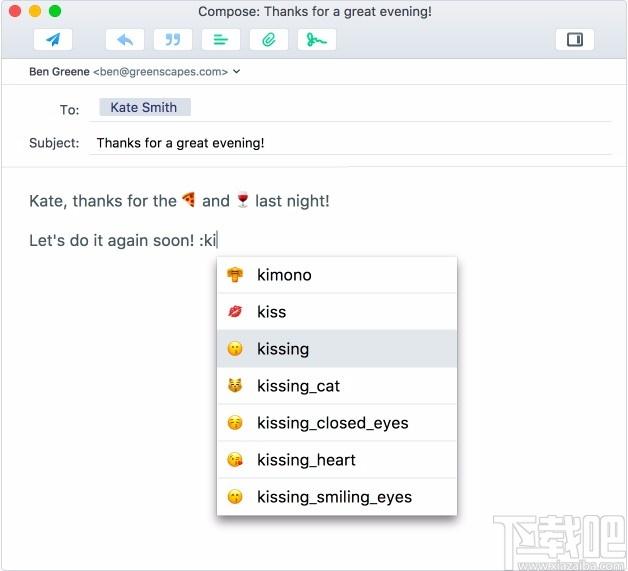Add a signature using the signature icon
This screenshot has height=571, width=628.
(x=317, y=40)
